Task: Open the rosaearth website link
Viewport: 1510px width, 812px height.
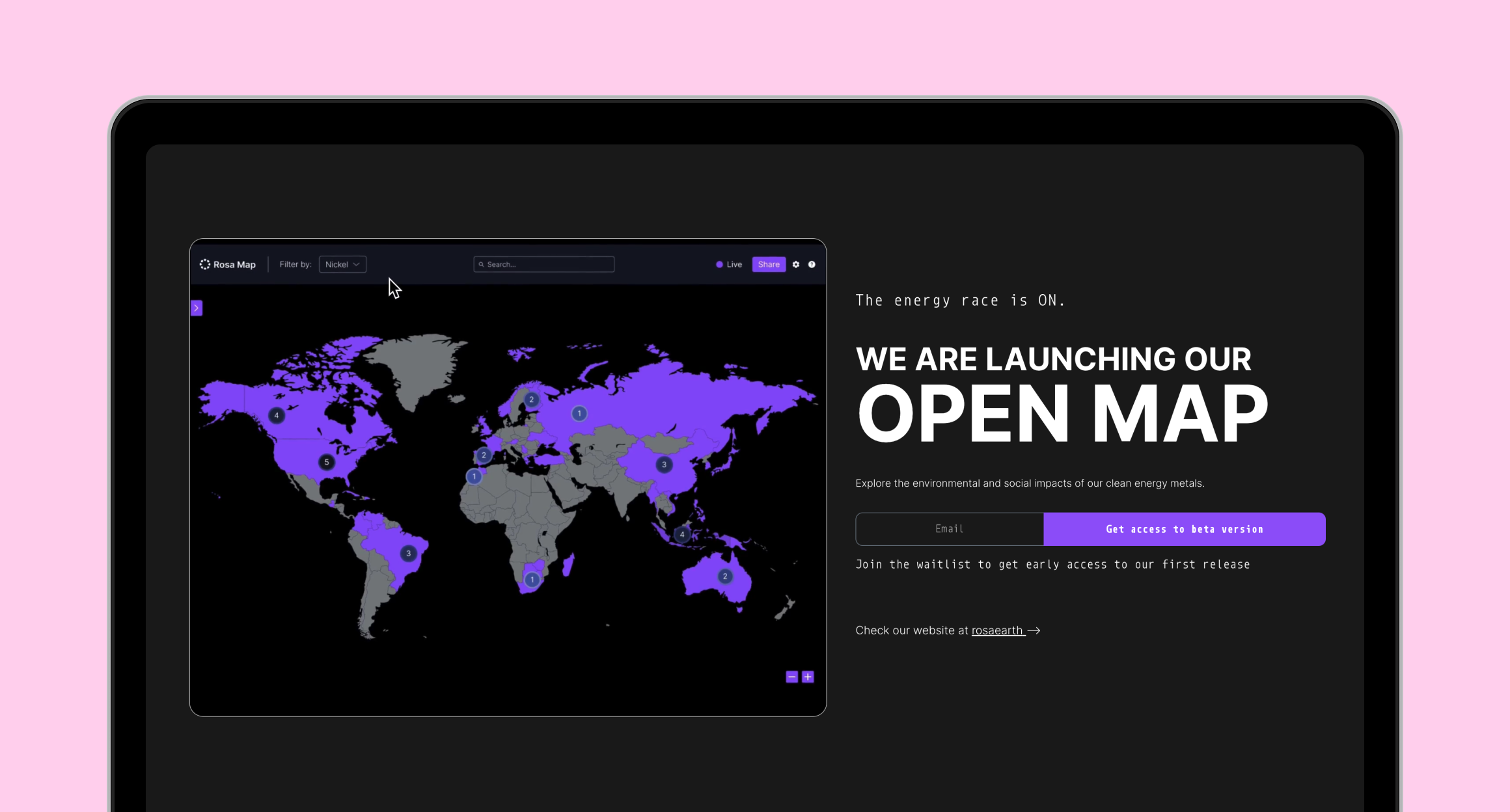Action: pos(998,630)
